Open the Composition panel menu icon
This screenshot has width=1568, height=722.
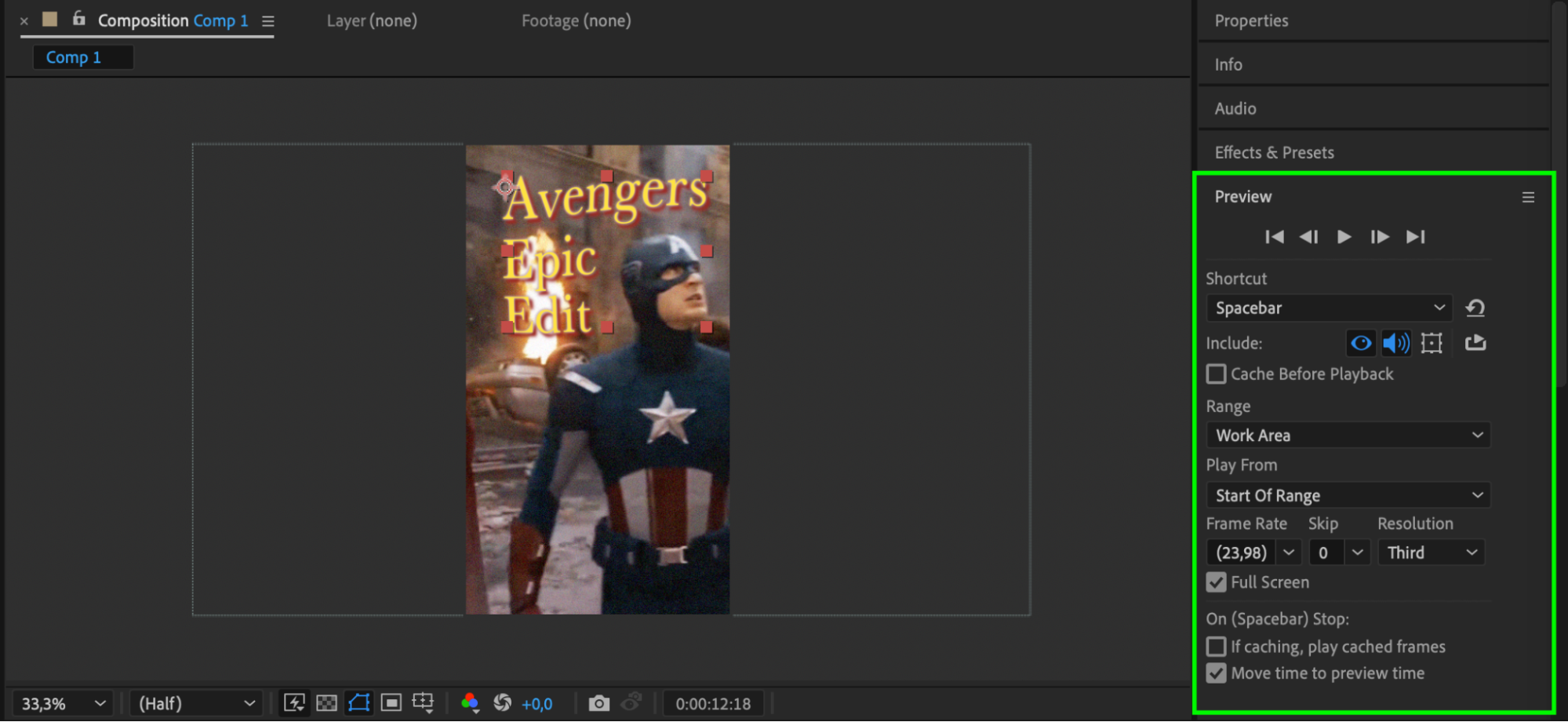(x=268, y=22)
